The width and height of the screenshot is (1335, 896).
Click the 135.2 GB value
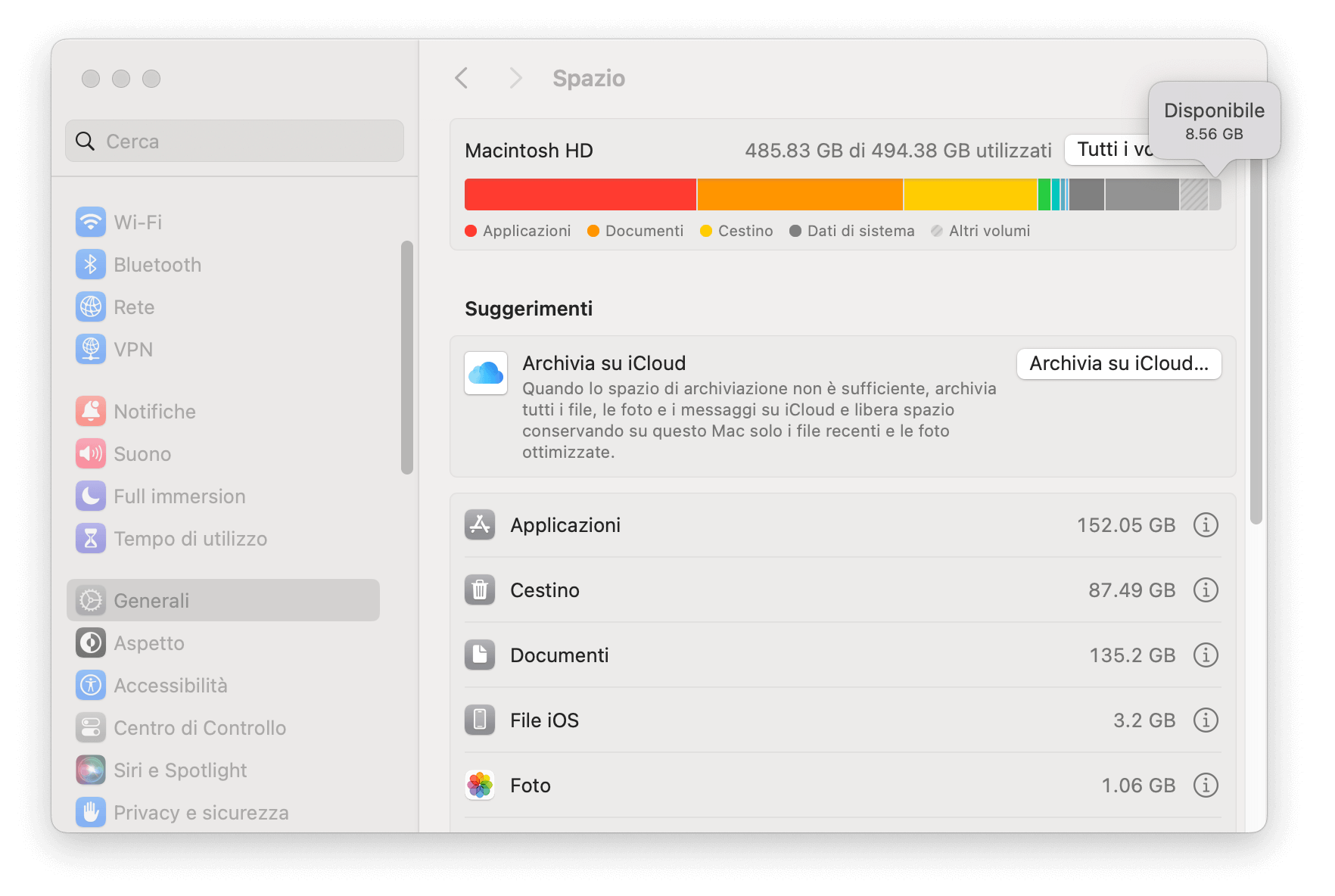pyautogui.click(x=1132, y=655)
